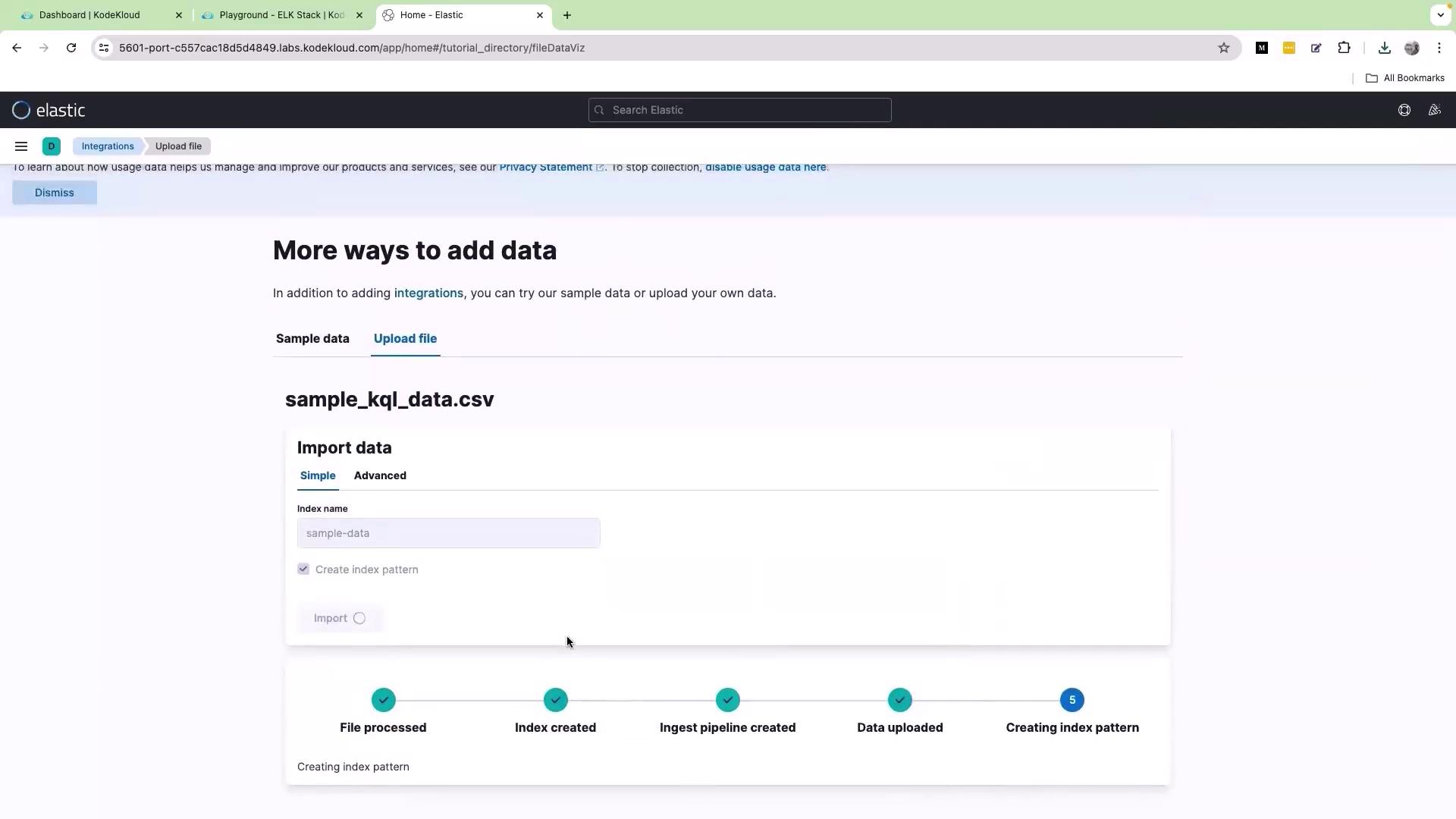Bookmark this page with star icon
Image resolution: width=1456 pixels, height=819 pixels.
point(1223,48)
